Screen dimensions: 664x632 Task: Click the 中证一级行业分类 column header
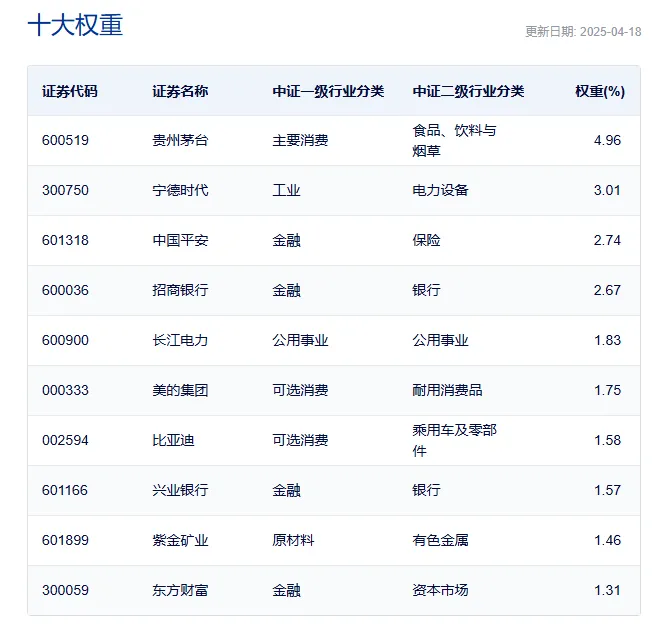(328, 91)
